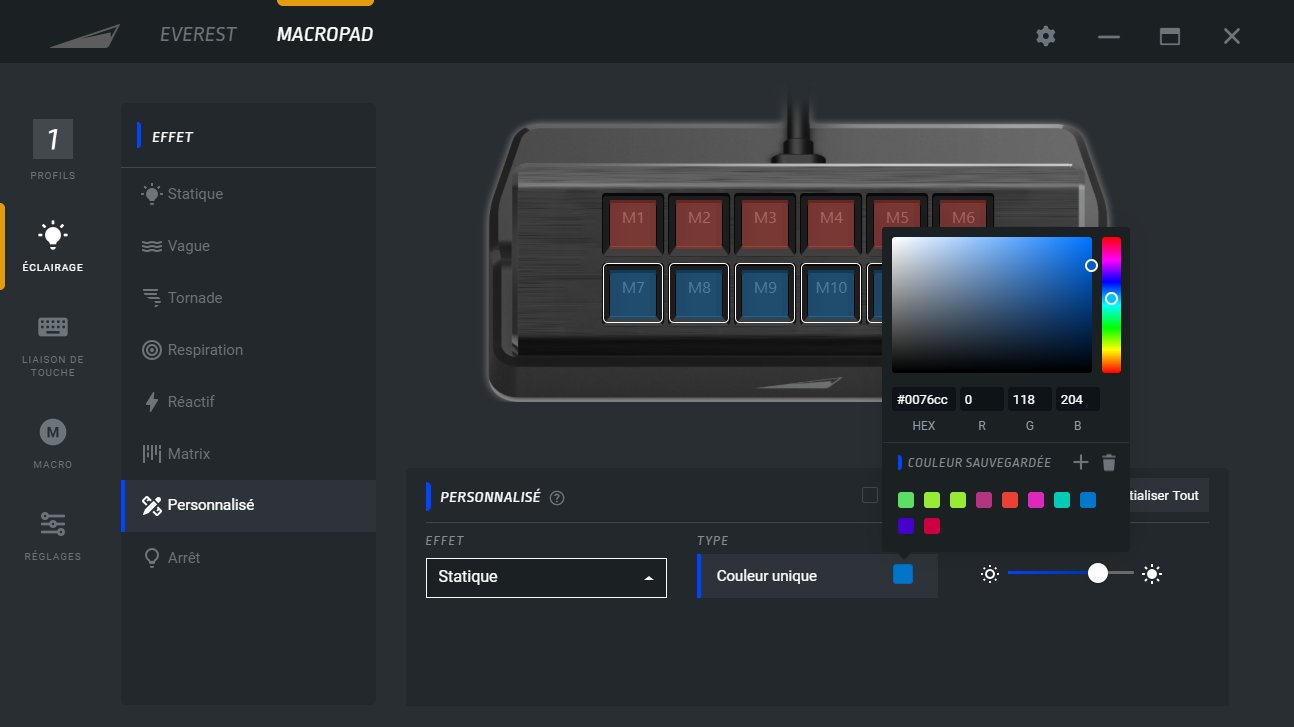Add current color to Couleur Sauvegardée
This screenshot has width=1294, height=727.
pos(1081,462)
